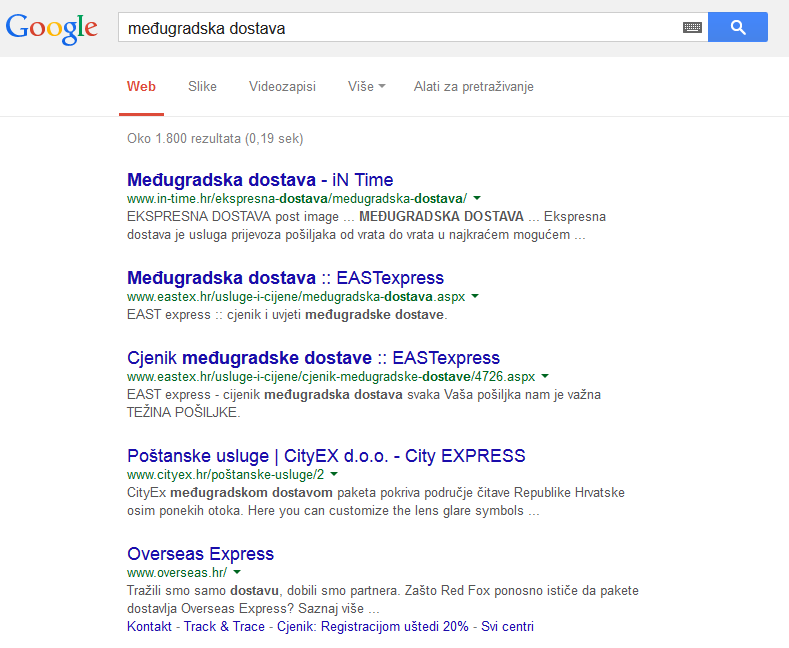Screen dimensions: 789x648
Task: Click the eastex.hr medugradska-dostava.aspx URL text
Action: tap(296, 296)
